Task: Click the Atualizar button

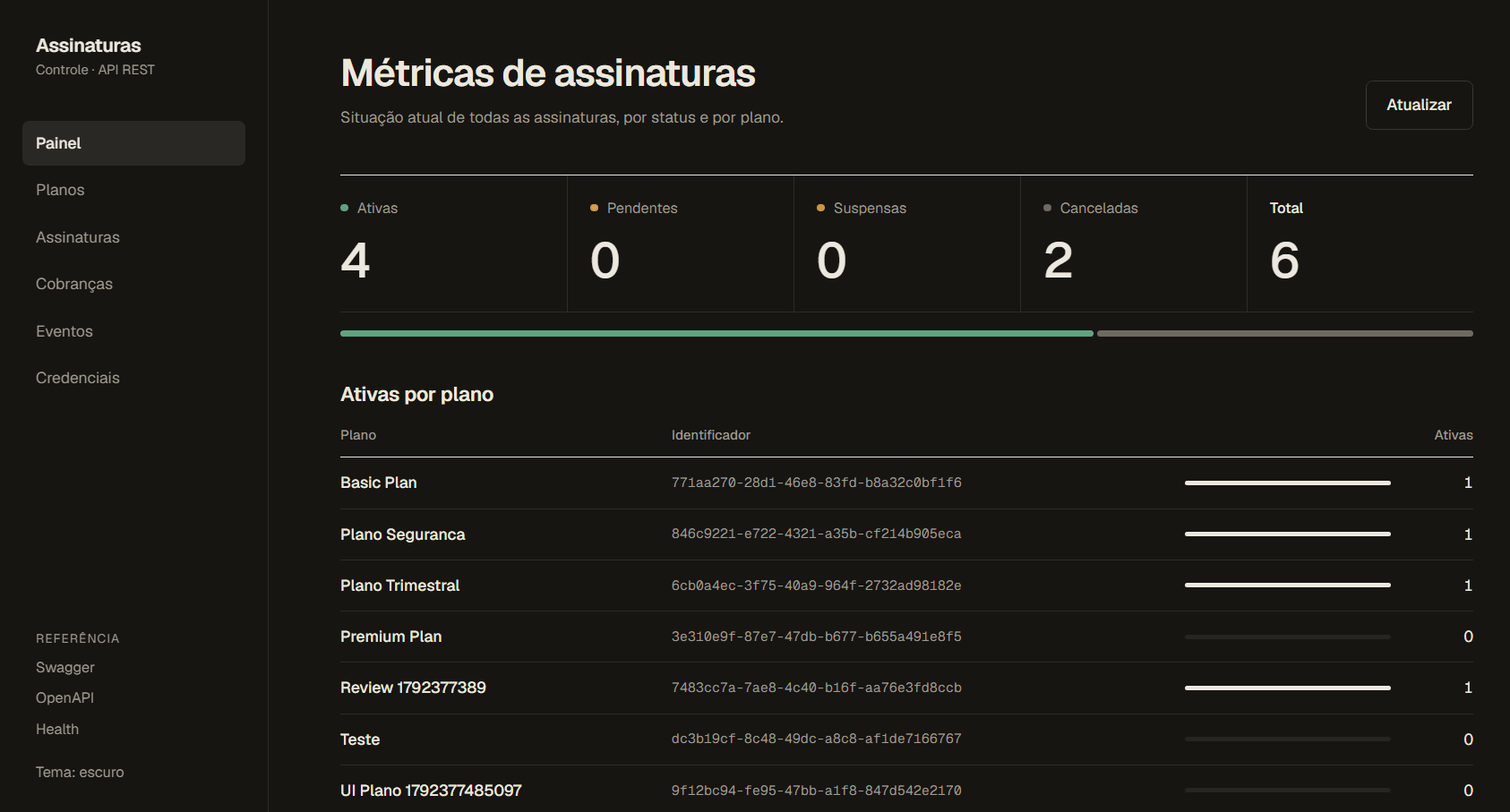Action: 1419,105
